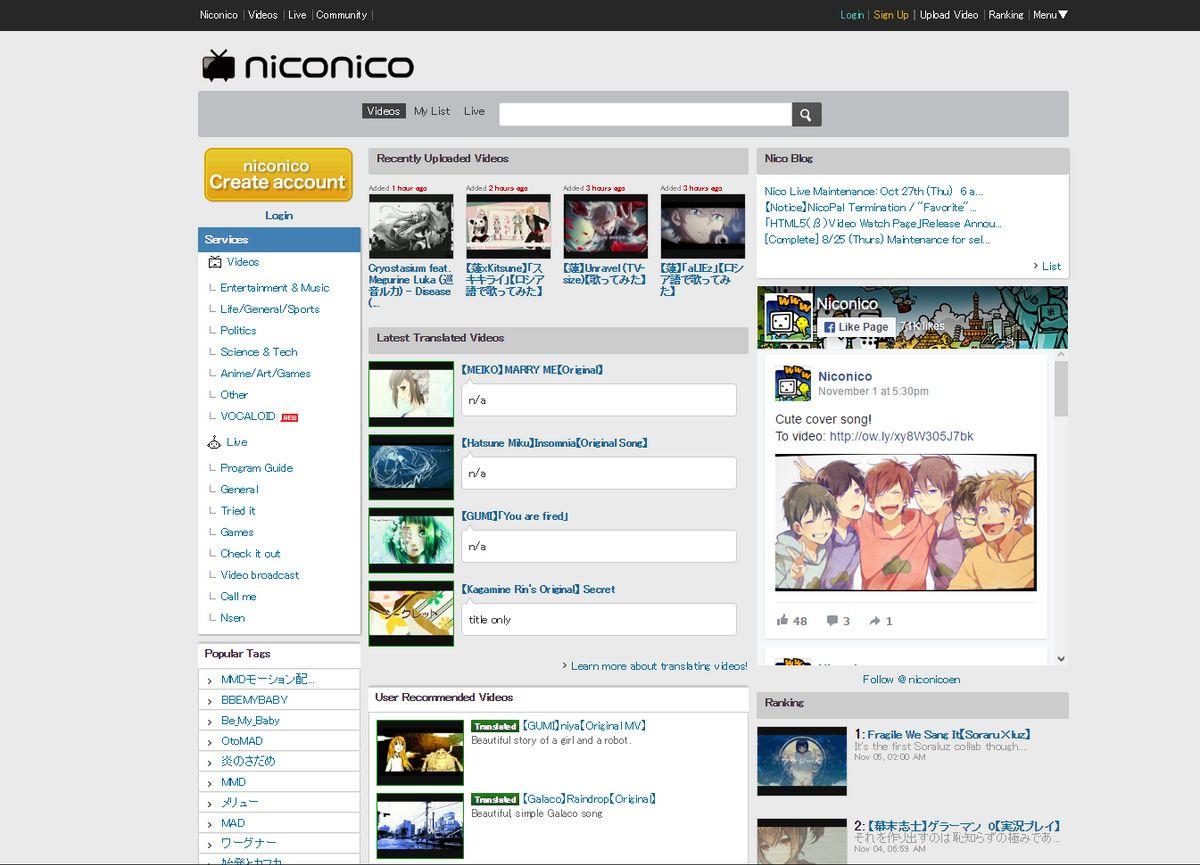Screen dimensions: 1200x865
Task: Open Galaco Raindrop Original thumbnail
Action: coord(420,826)
